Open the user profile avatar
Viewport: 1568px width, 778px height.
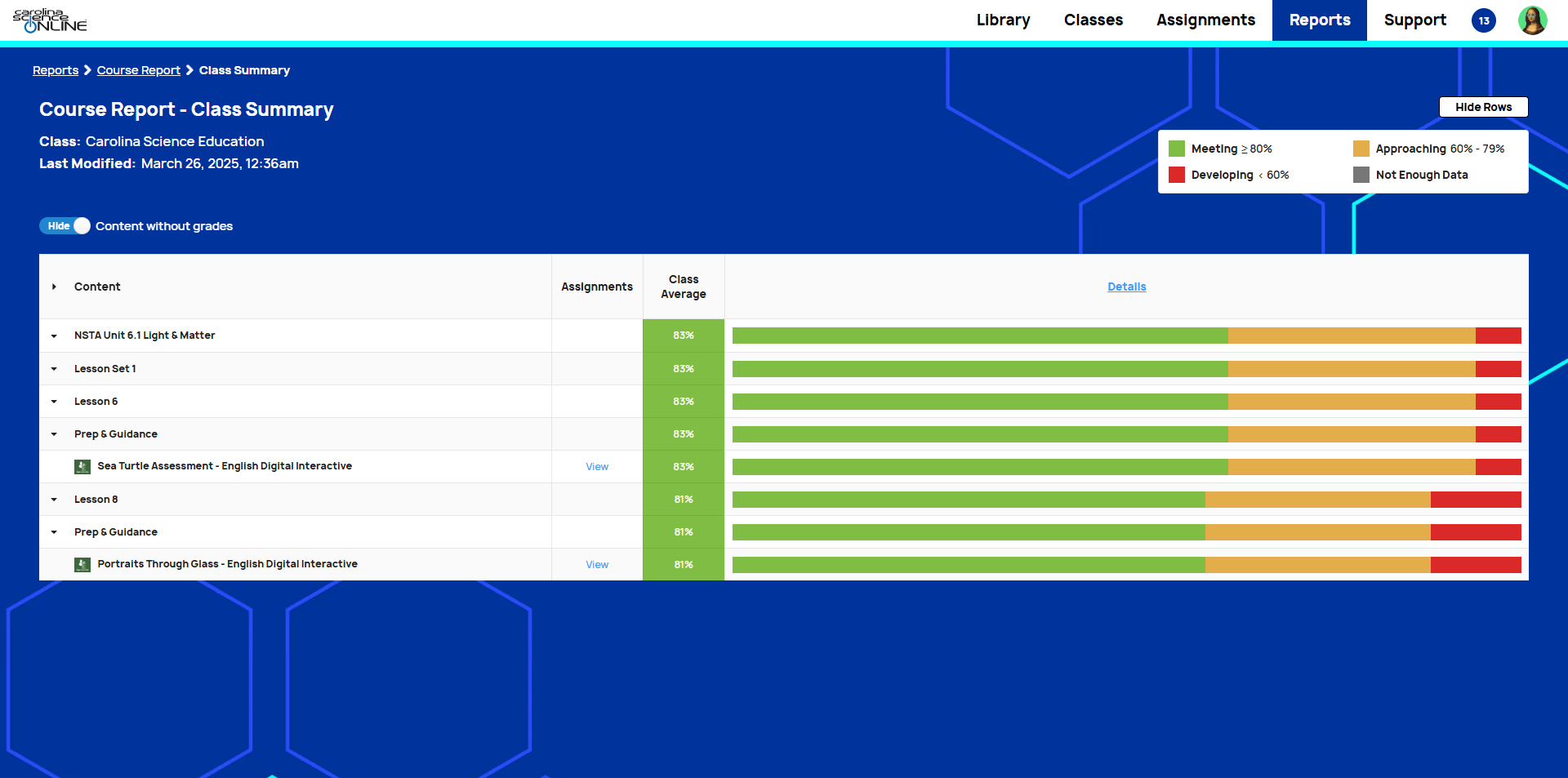pos(1532,20)
